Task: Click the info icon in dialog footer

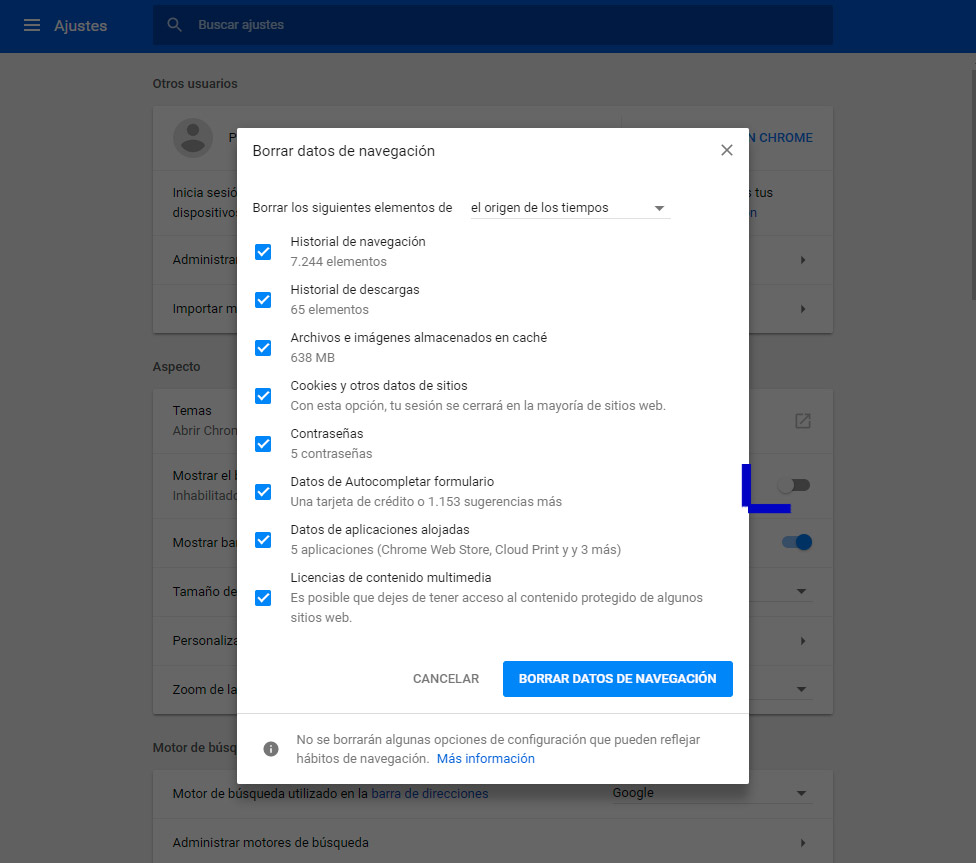Action: click(x=271, y=748)
